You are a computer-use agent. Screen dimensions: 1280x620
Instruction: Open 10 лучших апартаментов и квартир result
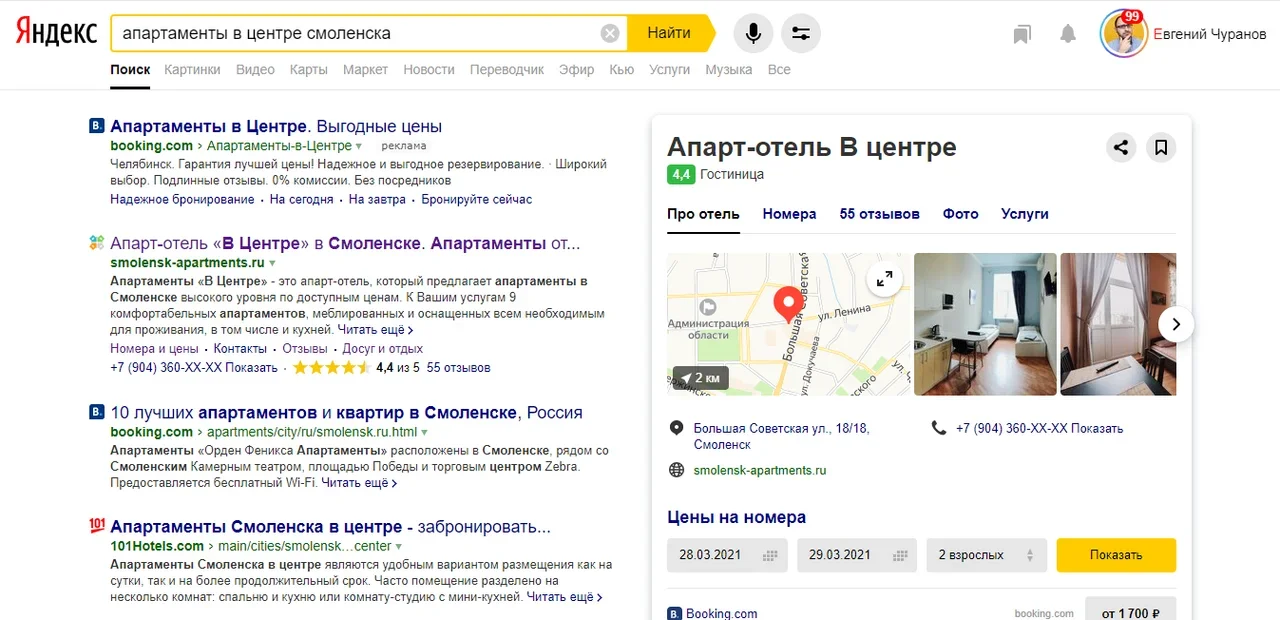point(346,412)
